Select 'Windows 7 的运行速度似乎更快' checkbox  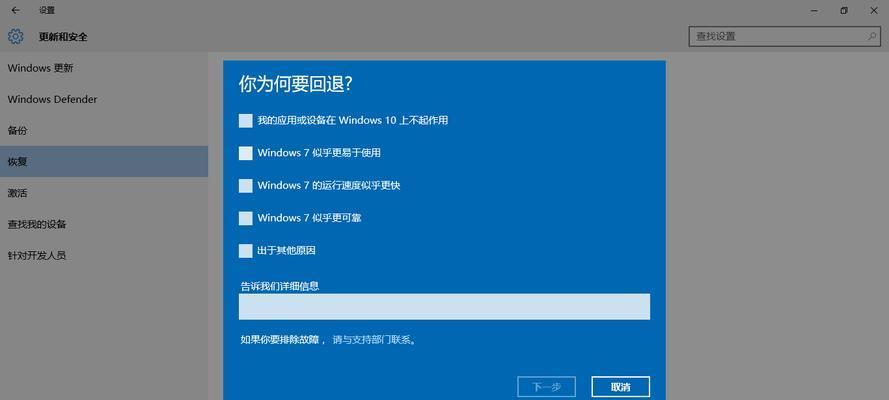coord(245,186)
